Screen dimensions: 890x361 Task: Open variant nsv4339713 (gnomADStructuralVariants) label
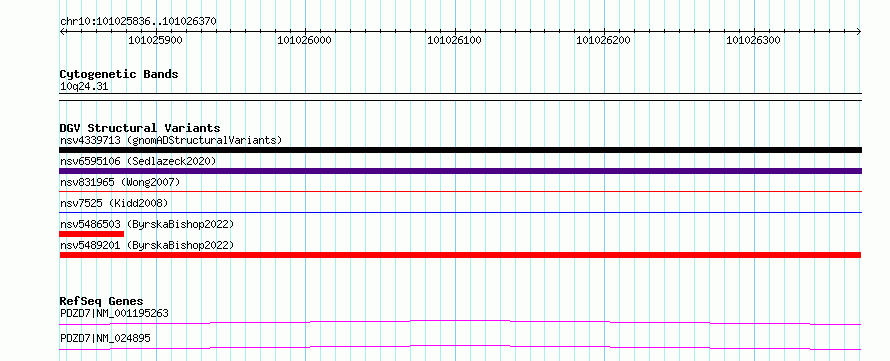tap(171, 140)
